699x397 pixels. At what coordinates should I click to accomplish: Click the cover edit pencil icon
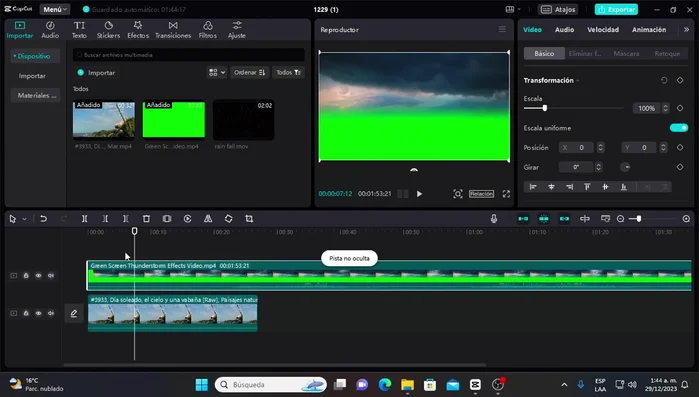tap(74, 313)
